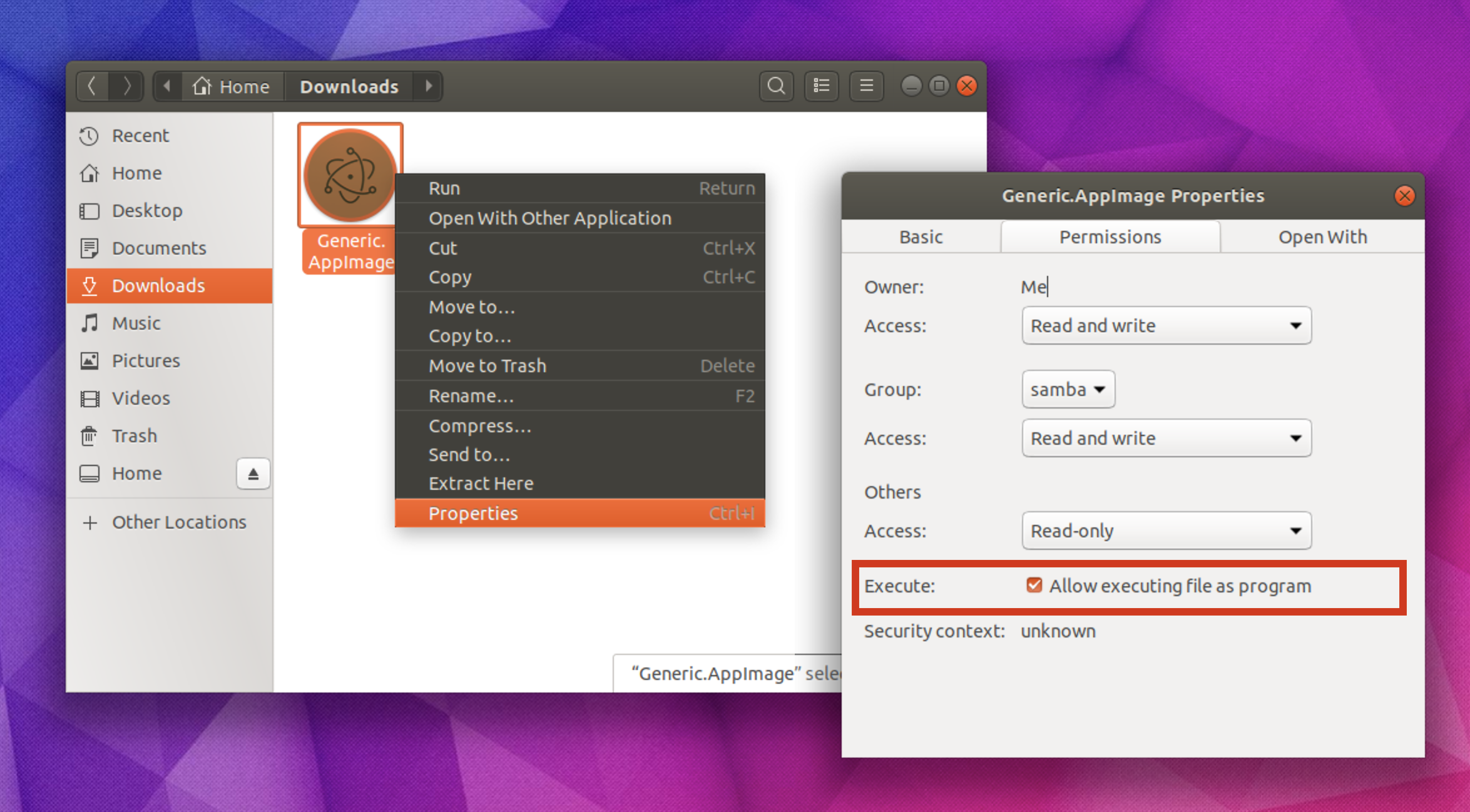Select Generic.AppImage file icon
The image size is (1470, 812).
click(350, 175)
